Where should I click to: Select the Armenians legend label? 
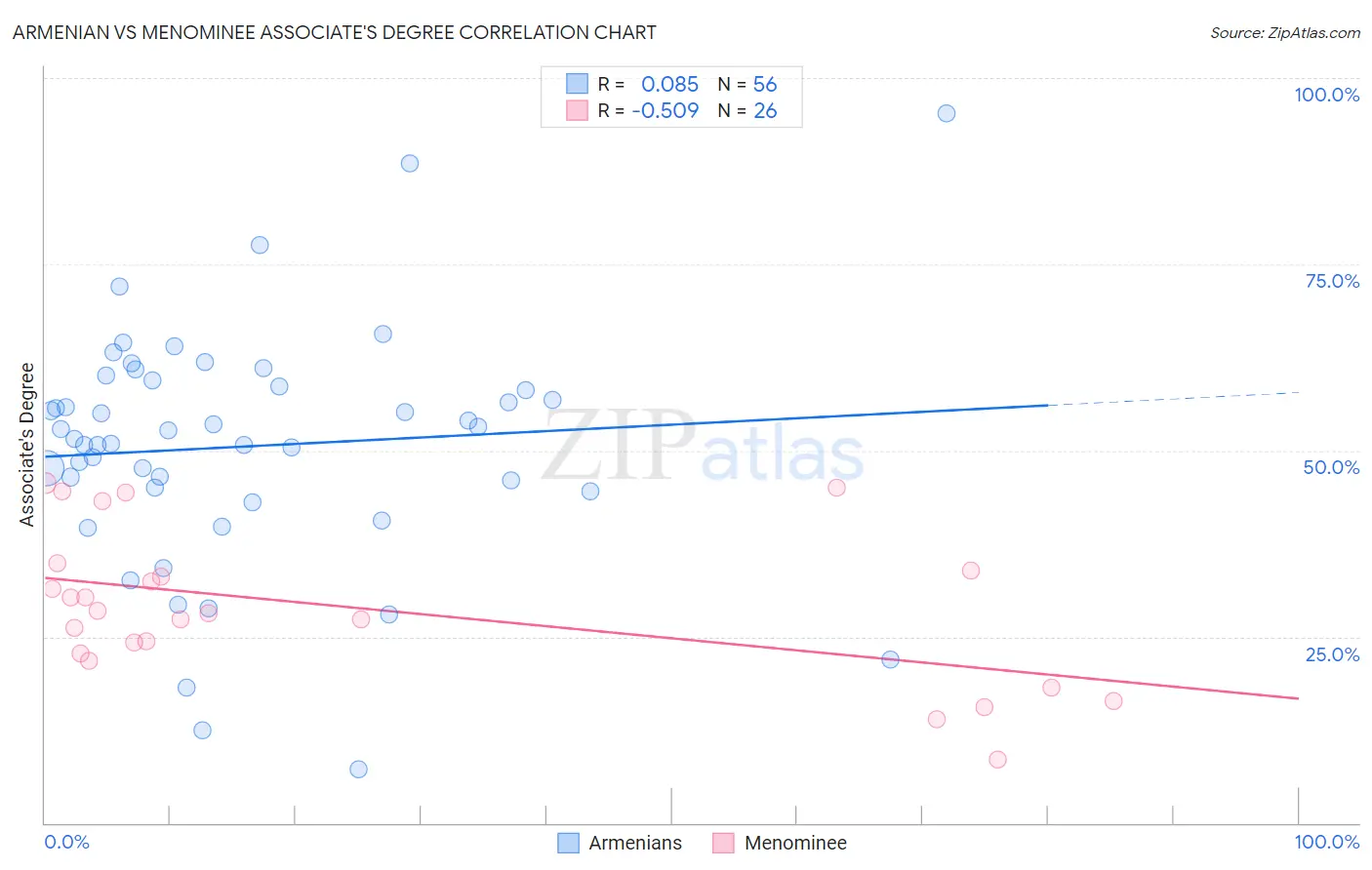coord(635,843)
